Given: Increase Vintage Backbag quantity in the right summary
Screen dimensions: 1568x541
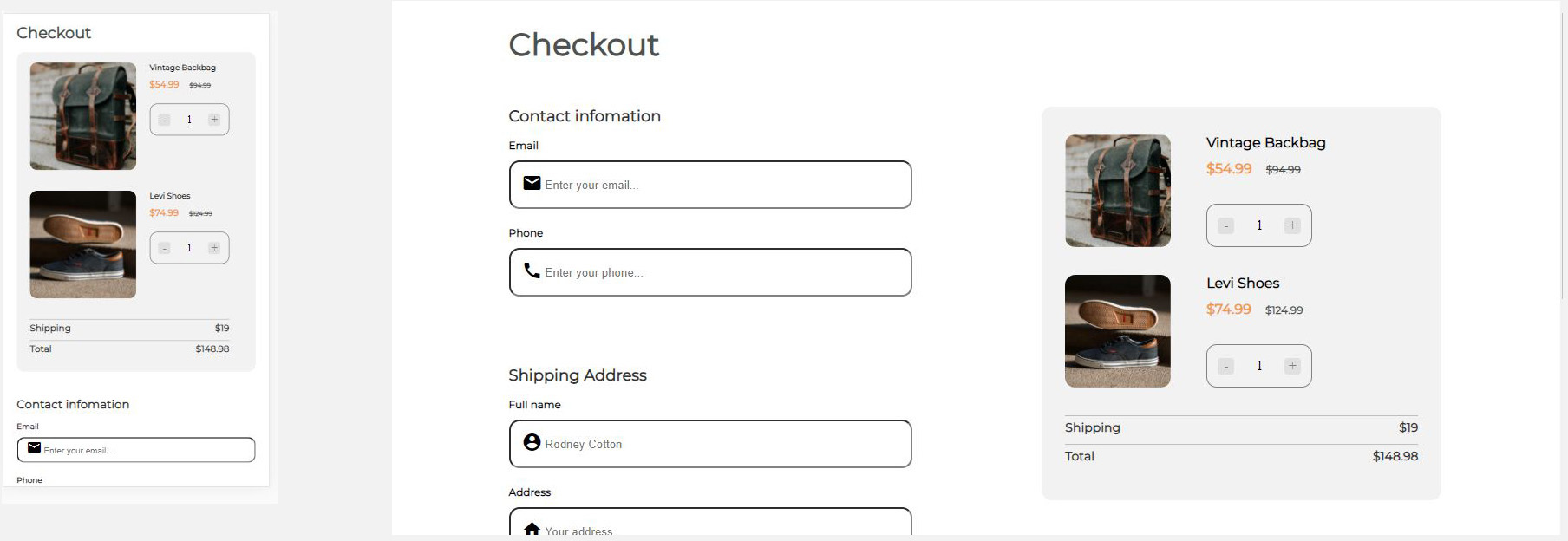Looking at the screenshot, I should [x=1292, y=225].
